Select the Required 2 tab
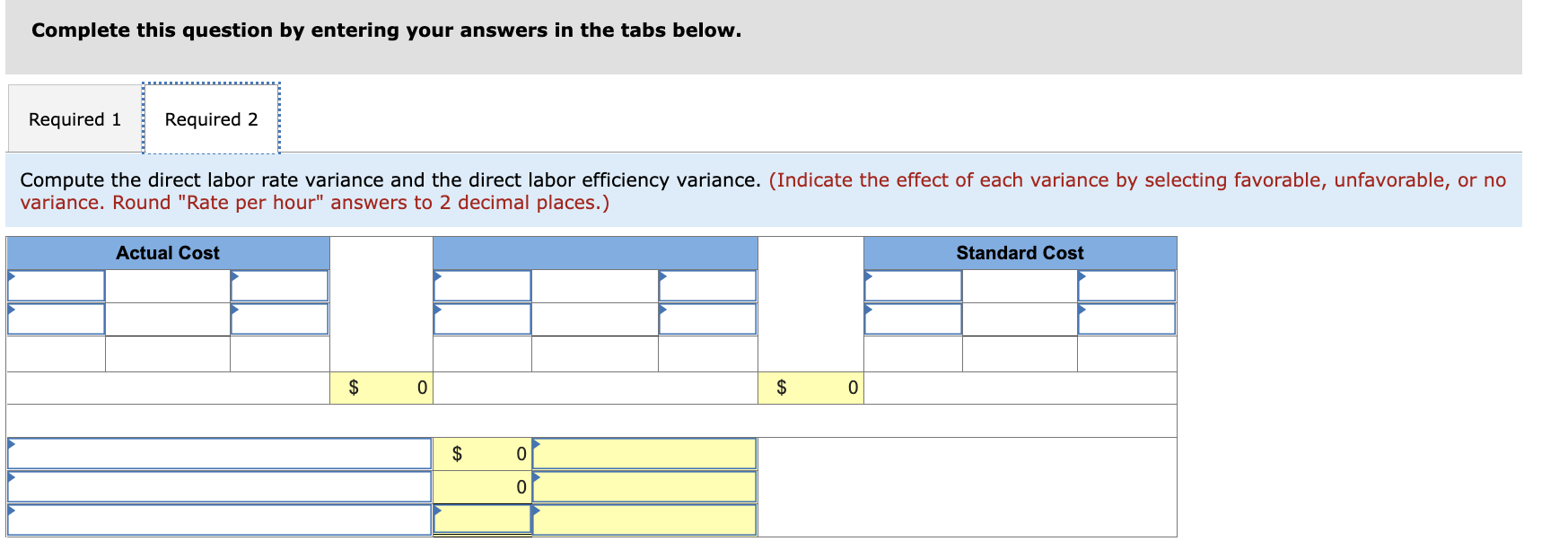The width and height of the screenshot is (1568, 550). (x=212, y=118)
